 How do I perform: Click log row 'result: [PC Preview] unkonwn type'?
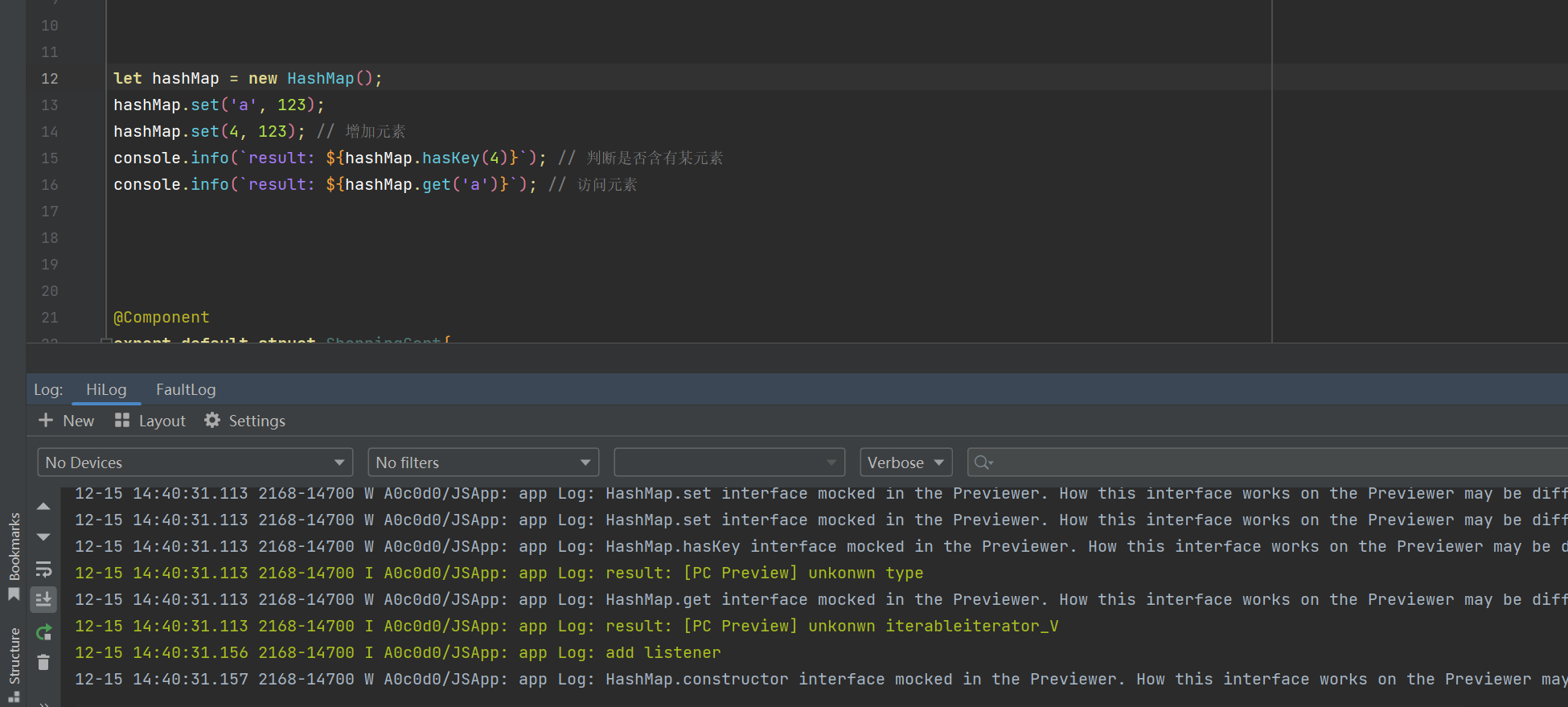click(x=499, y=573)
